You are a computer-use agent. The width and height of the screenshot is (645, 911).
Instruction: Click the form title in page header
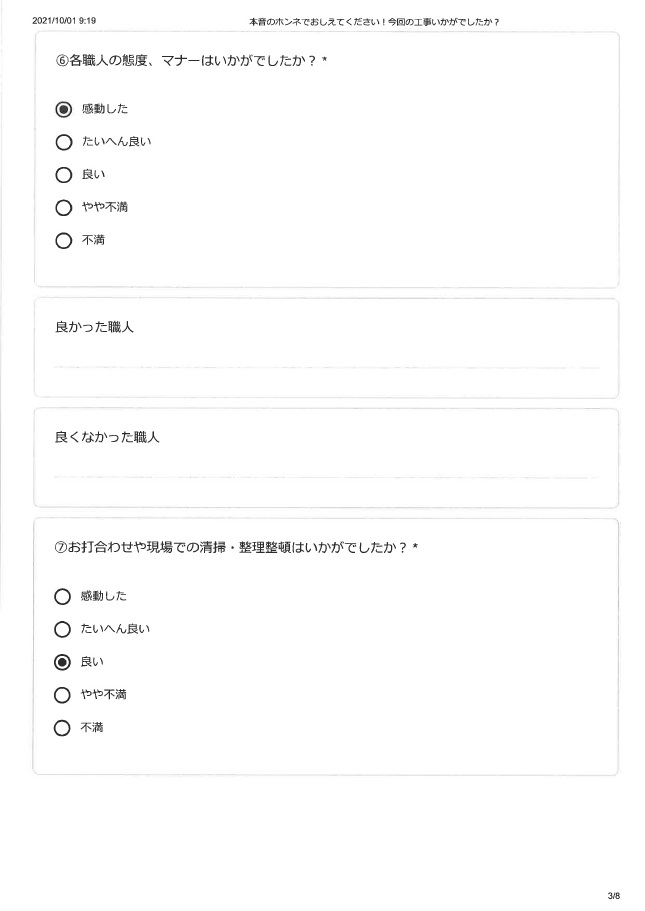click(x=374, y=22)
